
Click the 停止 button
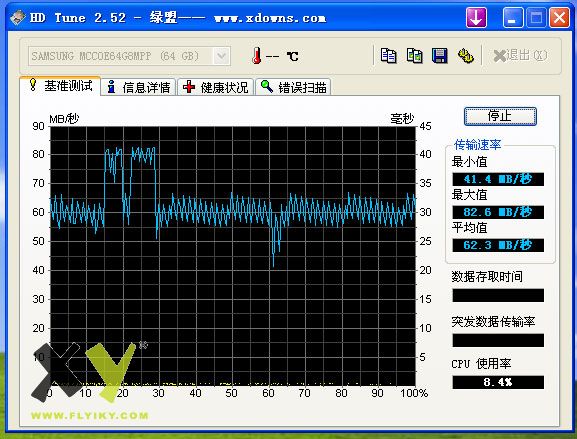coord(500,116)
